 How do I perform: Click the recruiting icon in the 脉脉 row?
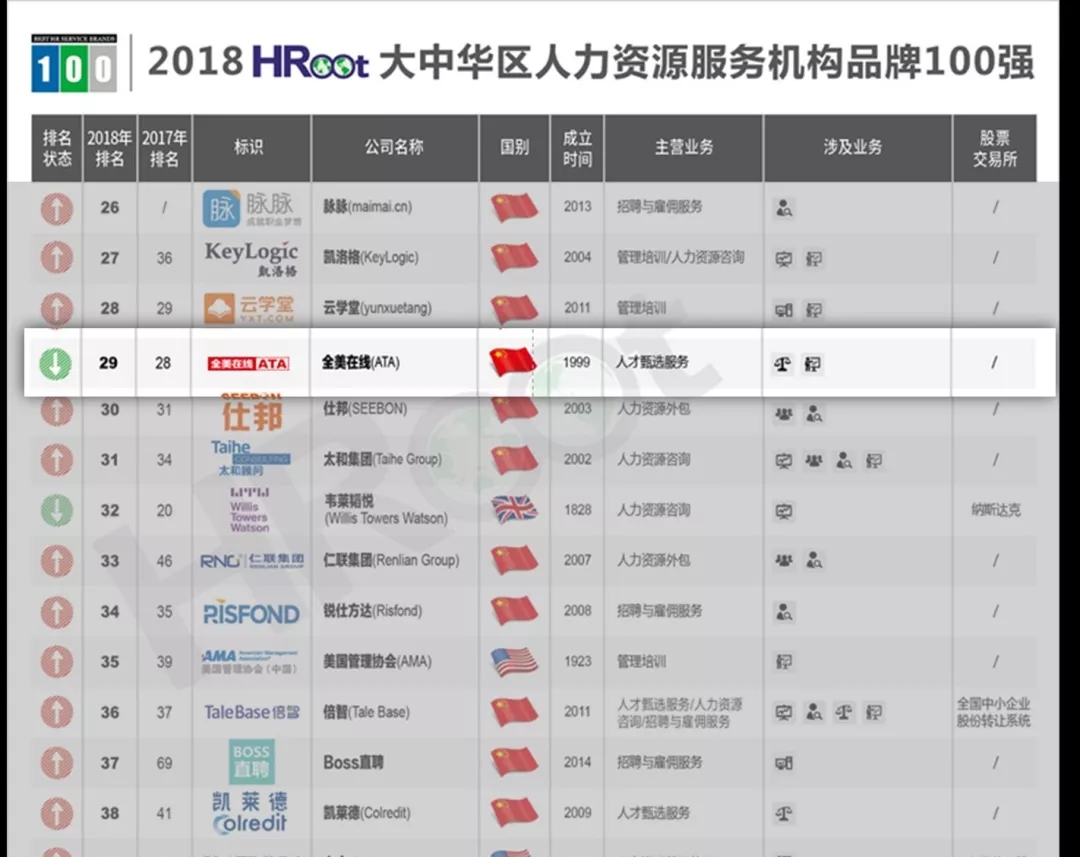click(x=784, y=208)
